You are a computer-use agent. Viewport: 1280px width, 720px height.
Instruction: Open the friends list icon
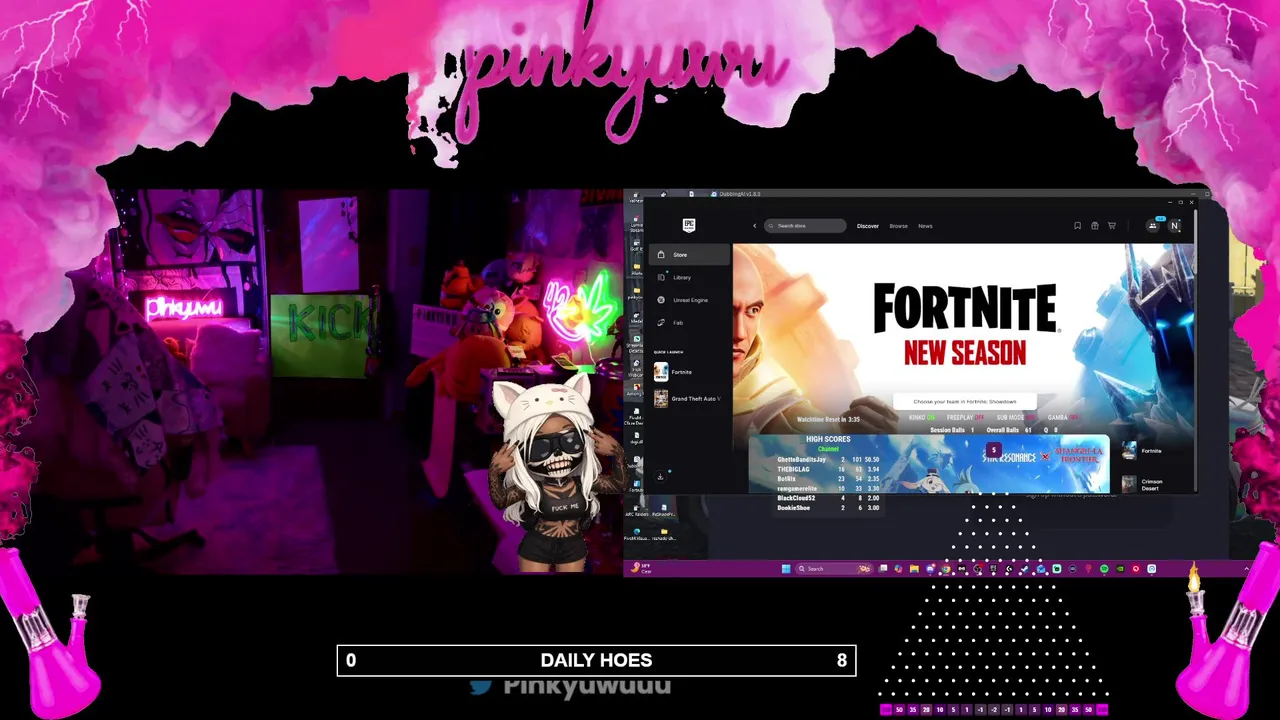pos(1152,226)
